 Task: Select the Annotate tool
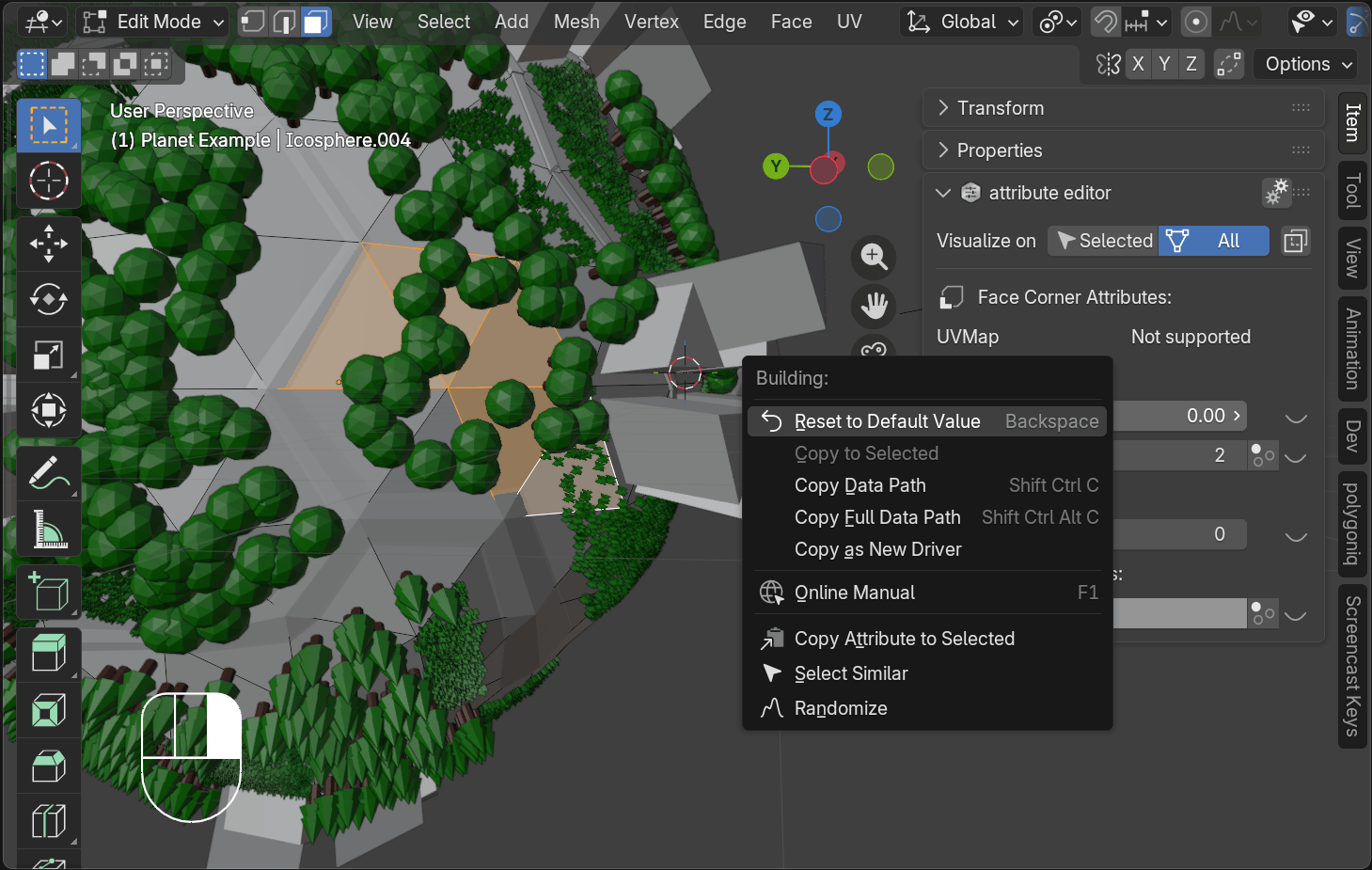coord(49,474)
